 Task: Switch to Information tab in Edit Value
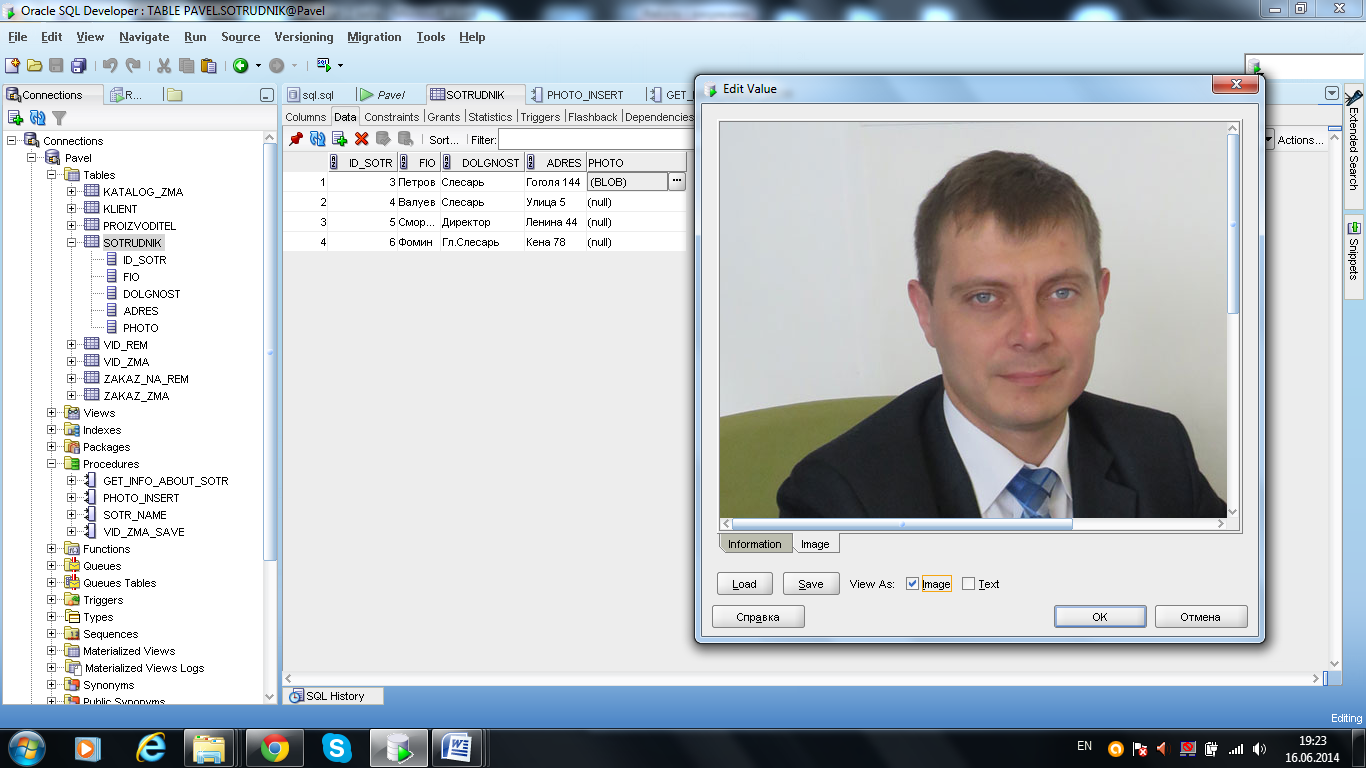pos(755,544)
